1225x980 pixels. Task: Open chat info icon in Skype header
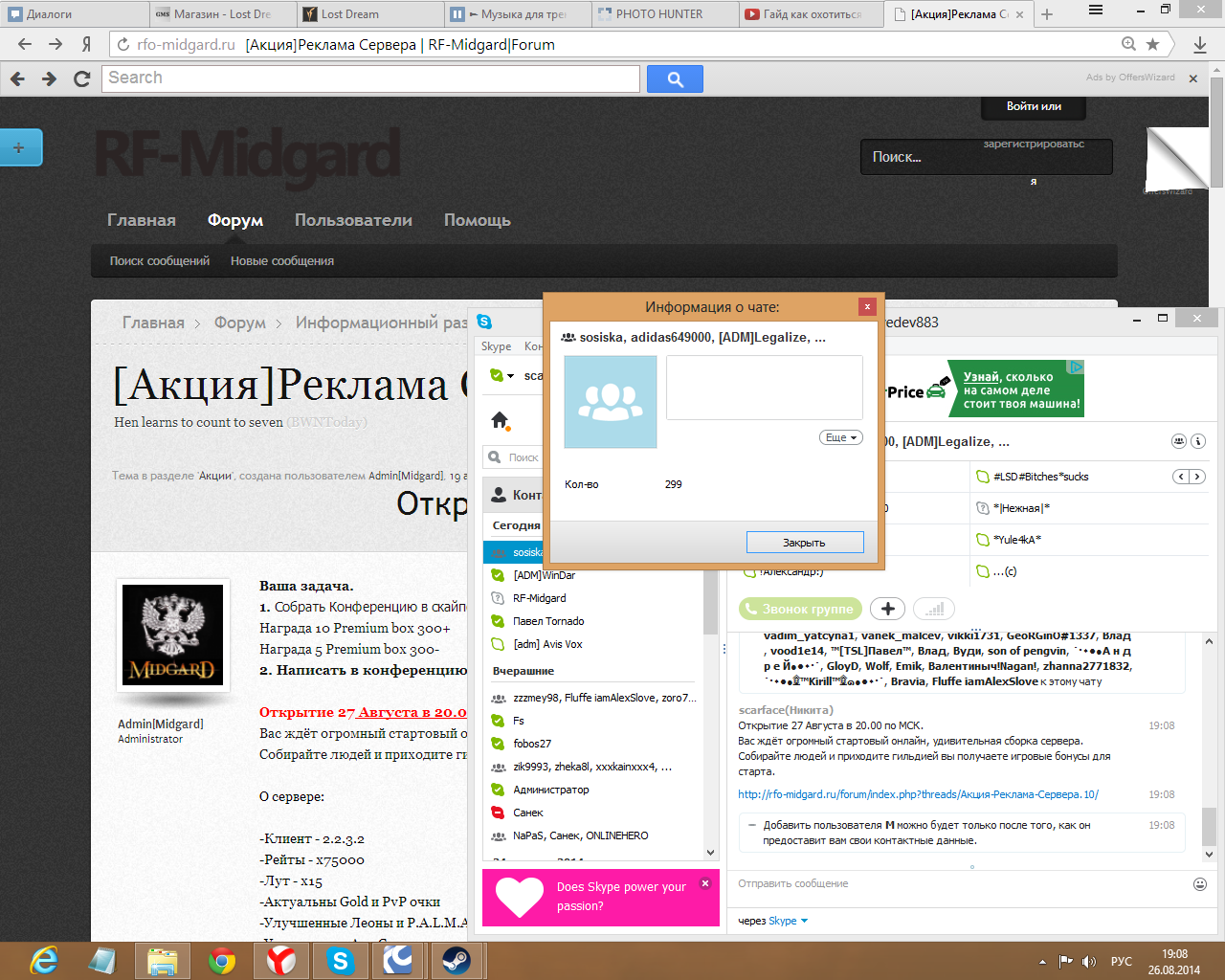point(1198,441)
